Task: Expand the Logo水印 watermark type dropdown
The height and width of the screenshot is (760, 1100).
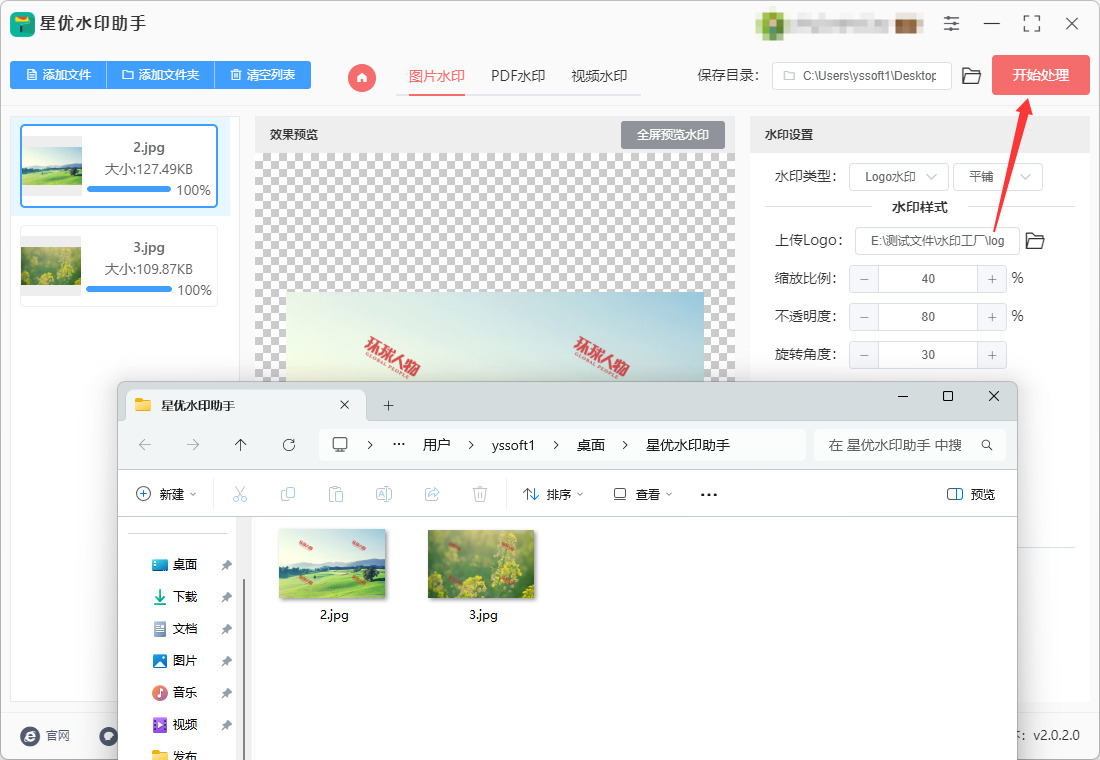Action: click(899, 177)
